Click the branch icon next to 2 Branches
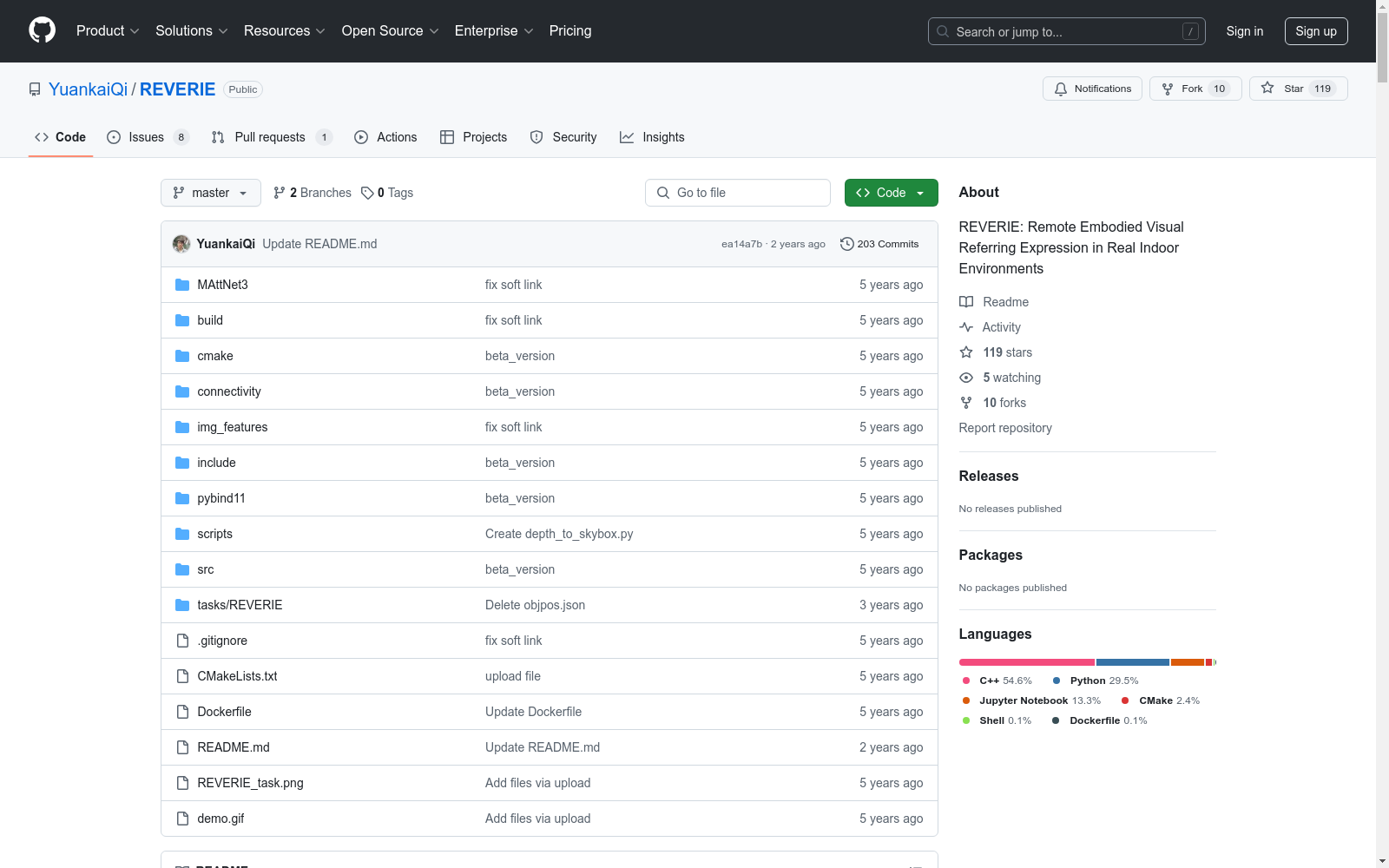The width and height of the screenshot is (1389, 868). click(x=280, y=193)
